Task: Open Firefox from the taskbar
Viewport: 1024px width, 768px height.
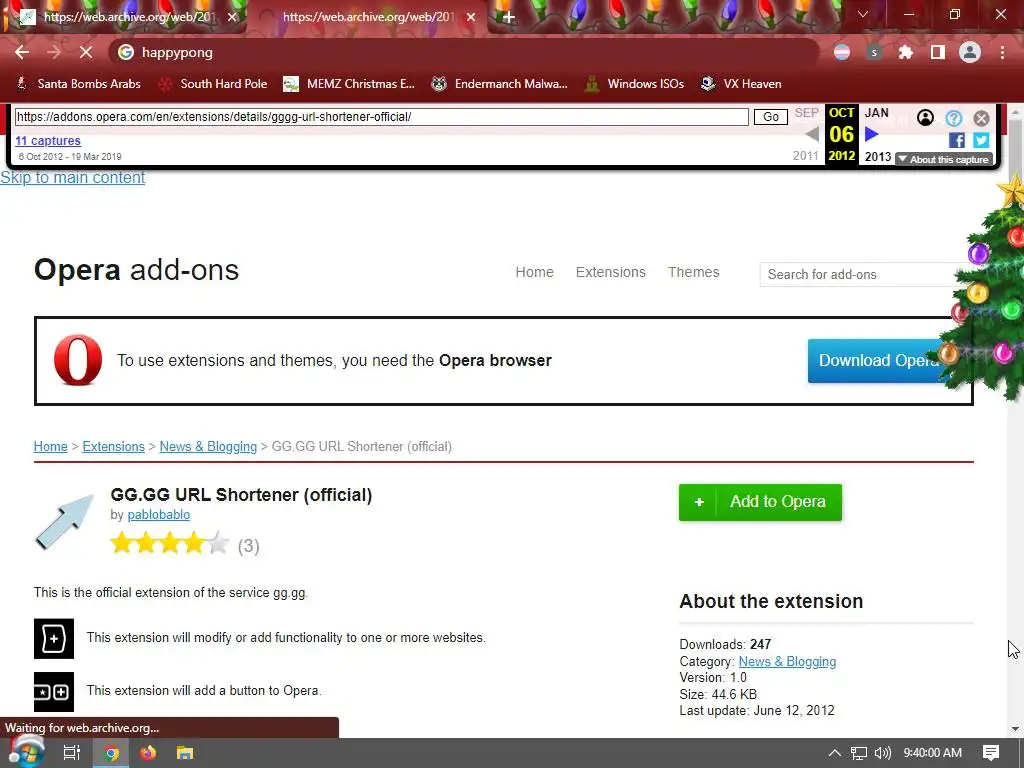Action: 148,753
